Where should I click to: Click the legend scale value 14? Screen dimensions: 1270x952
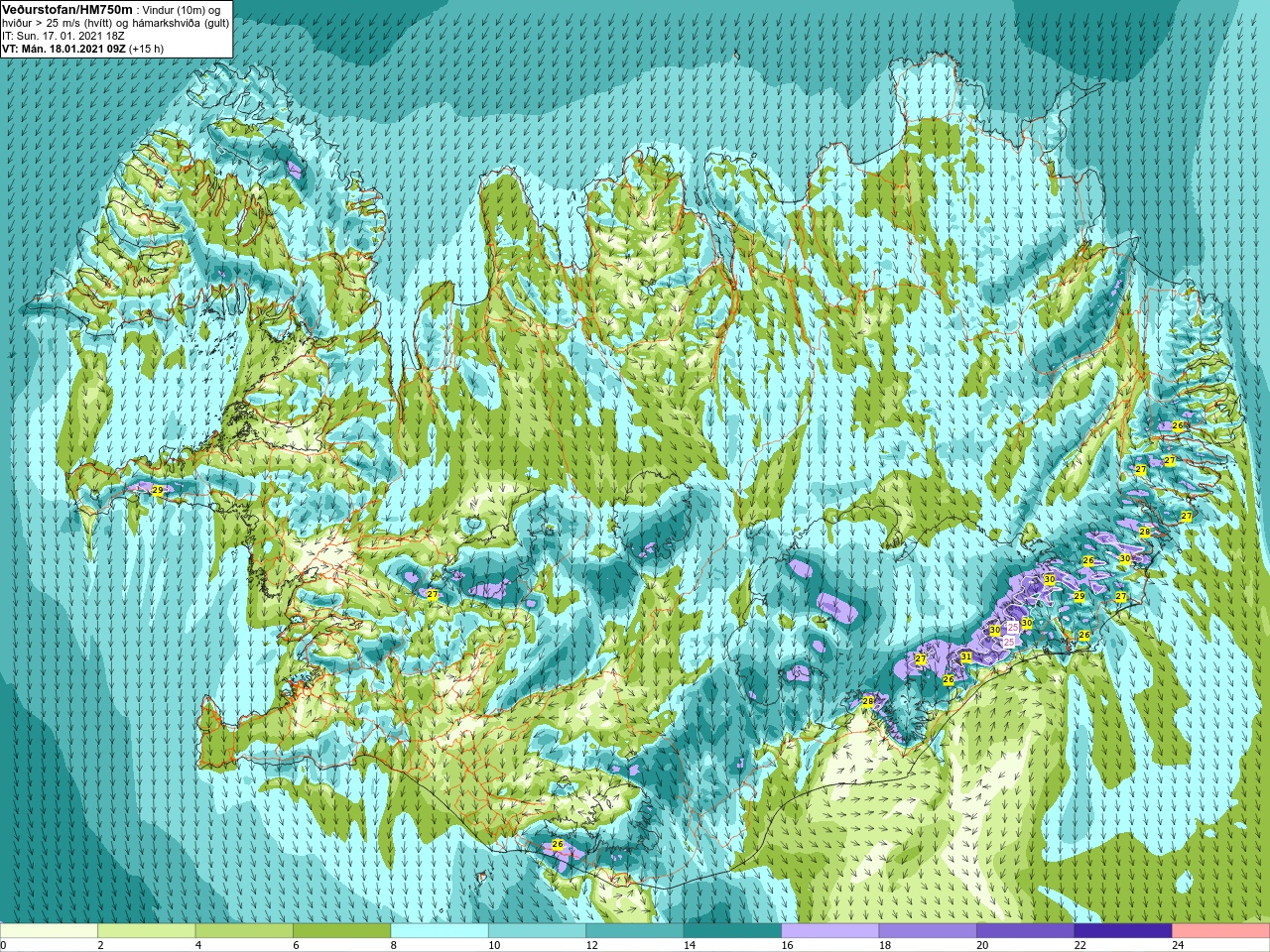[690, 945]
